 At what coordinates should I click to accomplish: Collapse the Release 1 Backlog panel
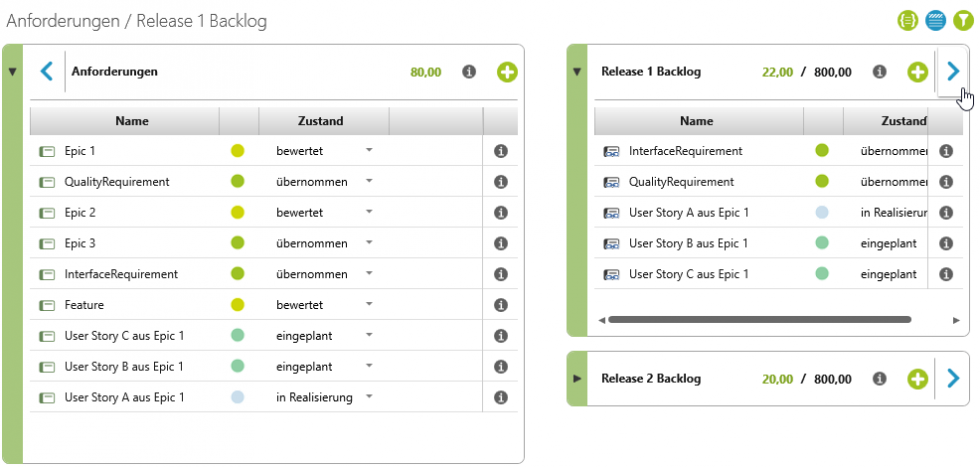point(577,72)
